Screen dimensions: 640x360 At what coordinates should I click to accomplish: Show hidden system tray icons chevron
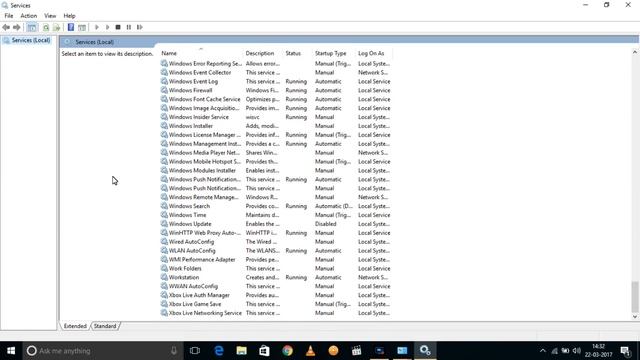point(542,351)
